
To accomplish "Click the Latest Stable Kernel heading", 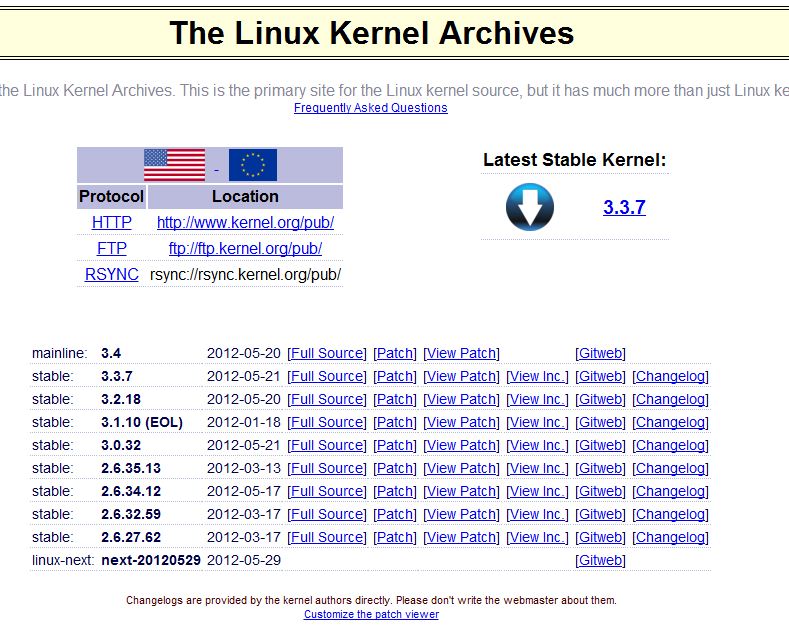I will click(x=575, y=160).
